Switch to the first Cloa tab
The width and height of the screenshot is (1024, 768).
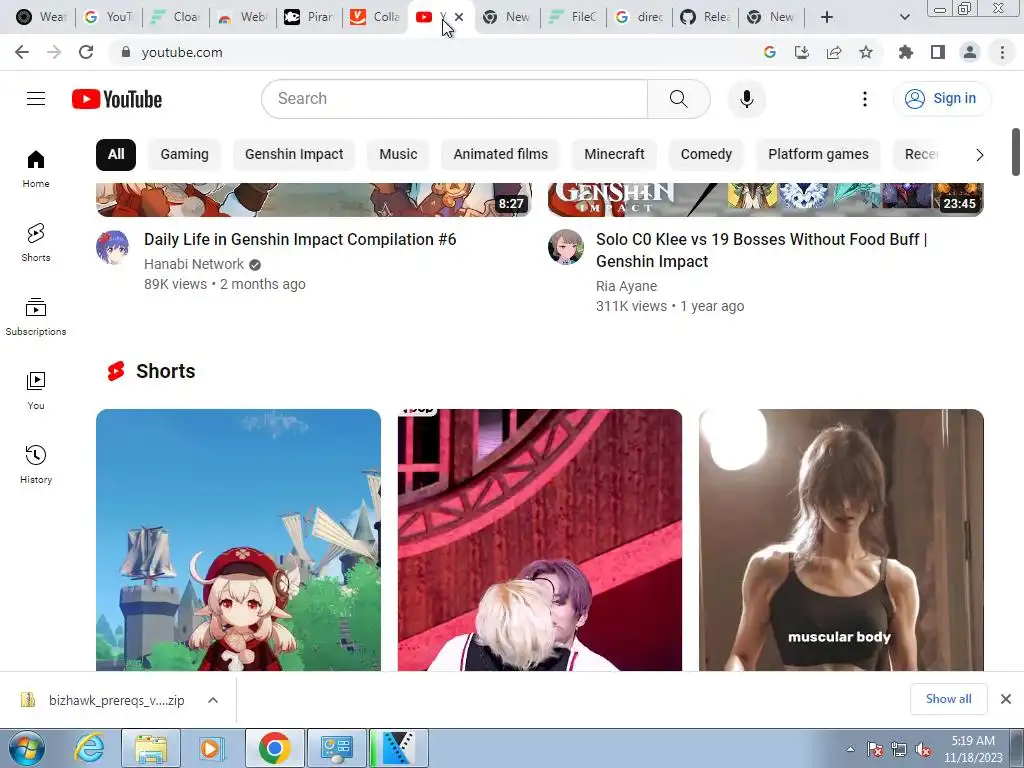[x=176, y=17]
